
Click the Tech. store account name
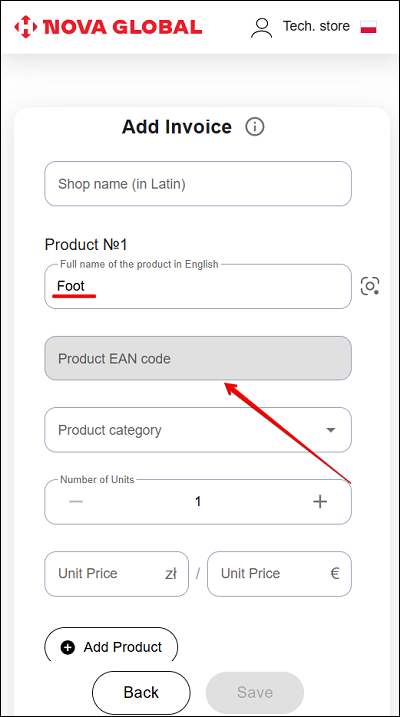[x=316, y=26]
